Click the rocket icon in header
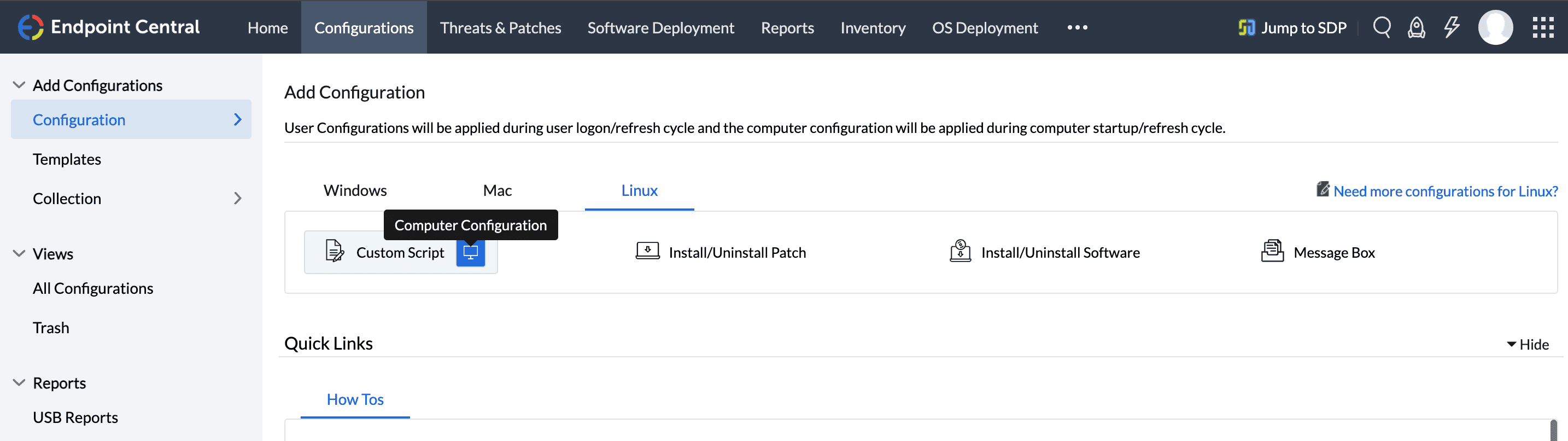Screen dimensions: 1568x441 tap(1417, 27)
